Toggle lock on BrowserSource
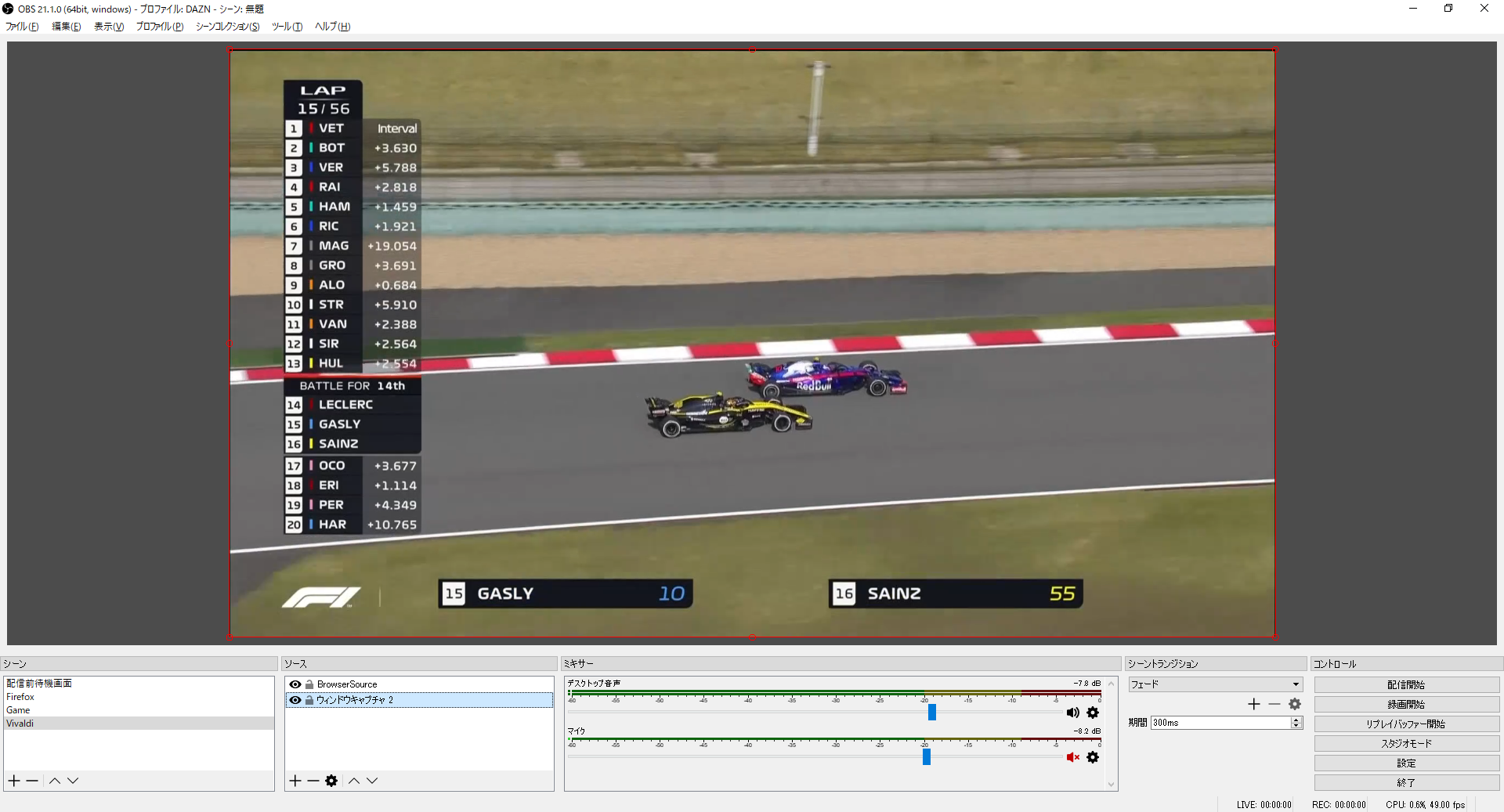1504x812 pixels. click(x=309, y=684)
